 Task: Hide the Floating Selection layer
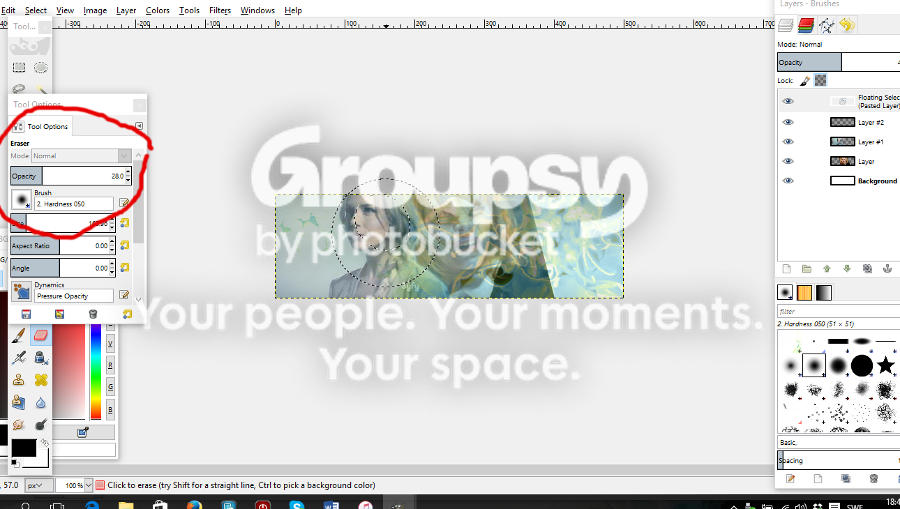tap(788, 101)
